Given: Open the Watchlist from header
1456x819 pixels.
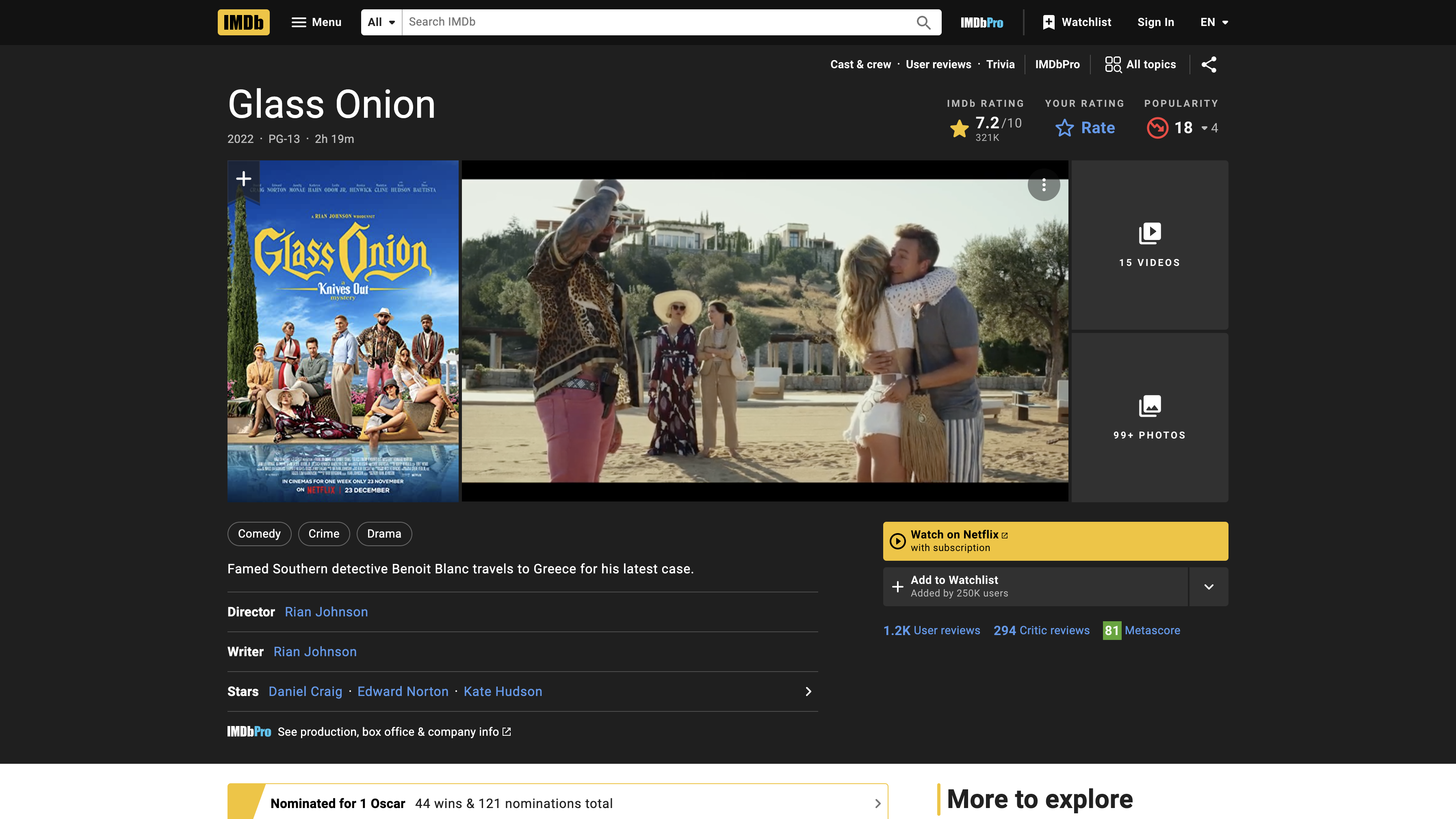Looking at the screenshot, I should pos(1077,22).
